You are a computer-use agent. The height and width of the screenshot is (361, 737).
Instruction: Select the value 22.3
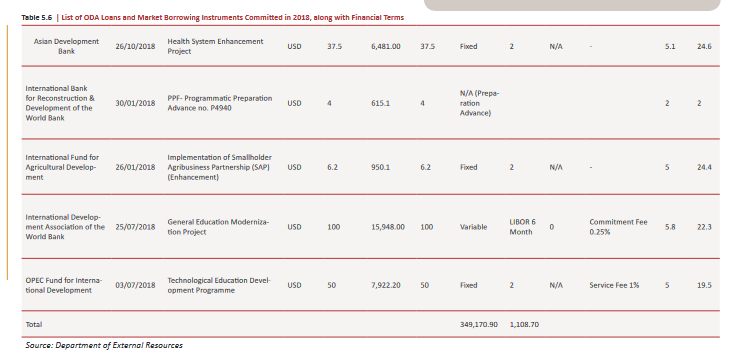704,227
